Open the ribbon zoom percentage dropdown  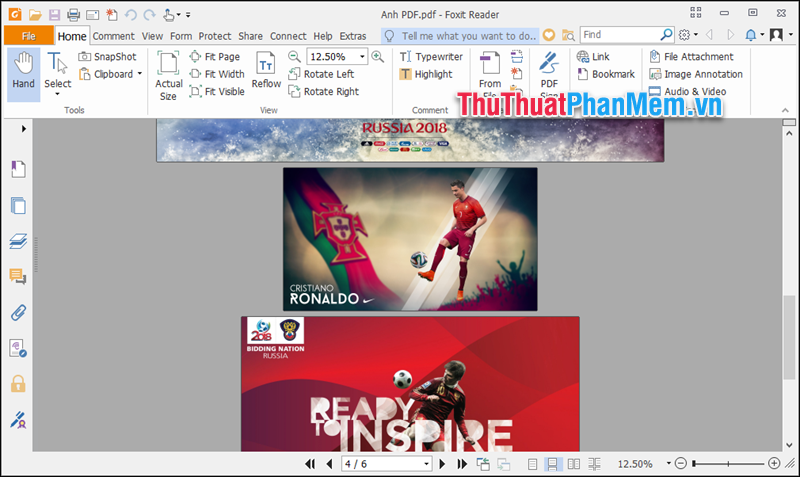click(x=362, y=57)
